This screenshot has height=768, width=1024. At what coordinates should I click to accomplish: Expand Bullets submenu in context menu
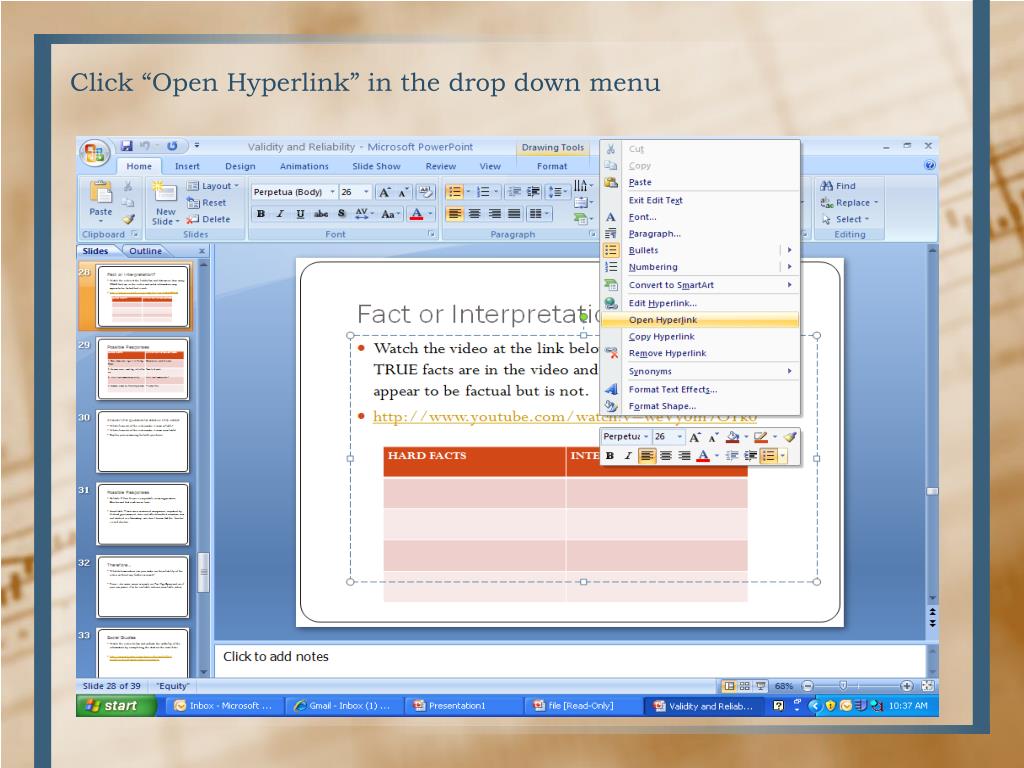coord(789,250)
